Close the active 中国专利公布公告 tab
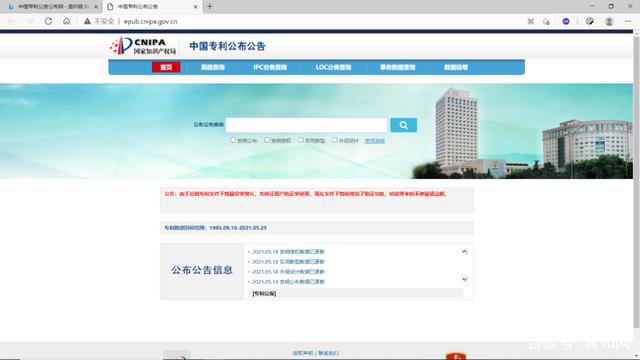 (196, 7)
